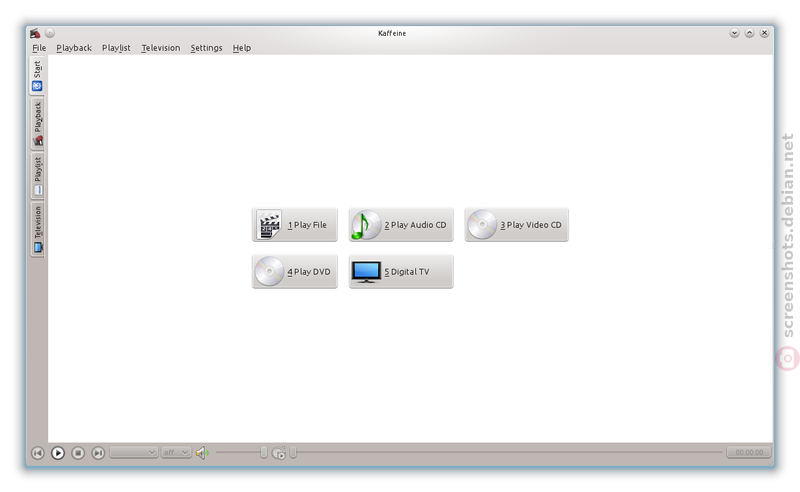
Task: Mute audio with the speaker icon
Action: pyautogui.click(x=202, y=453)
